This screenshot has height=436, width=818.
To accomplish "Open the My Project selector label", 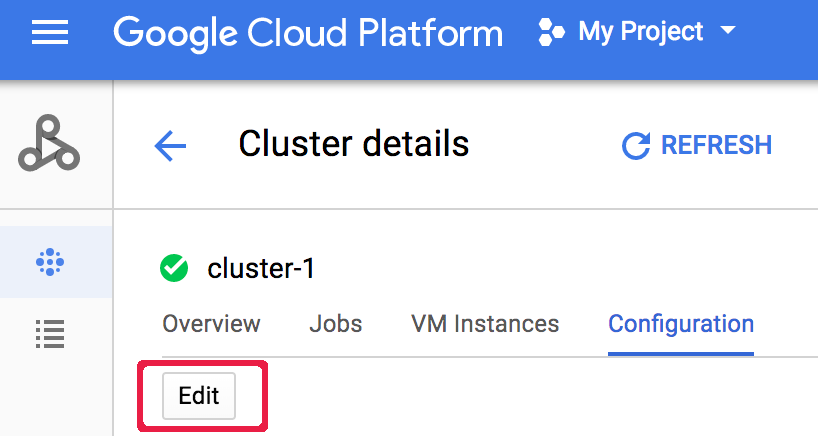I will (x=640, y=33).
